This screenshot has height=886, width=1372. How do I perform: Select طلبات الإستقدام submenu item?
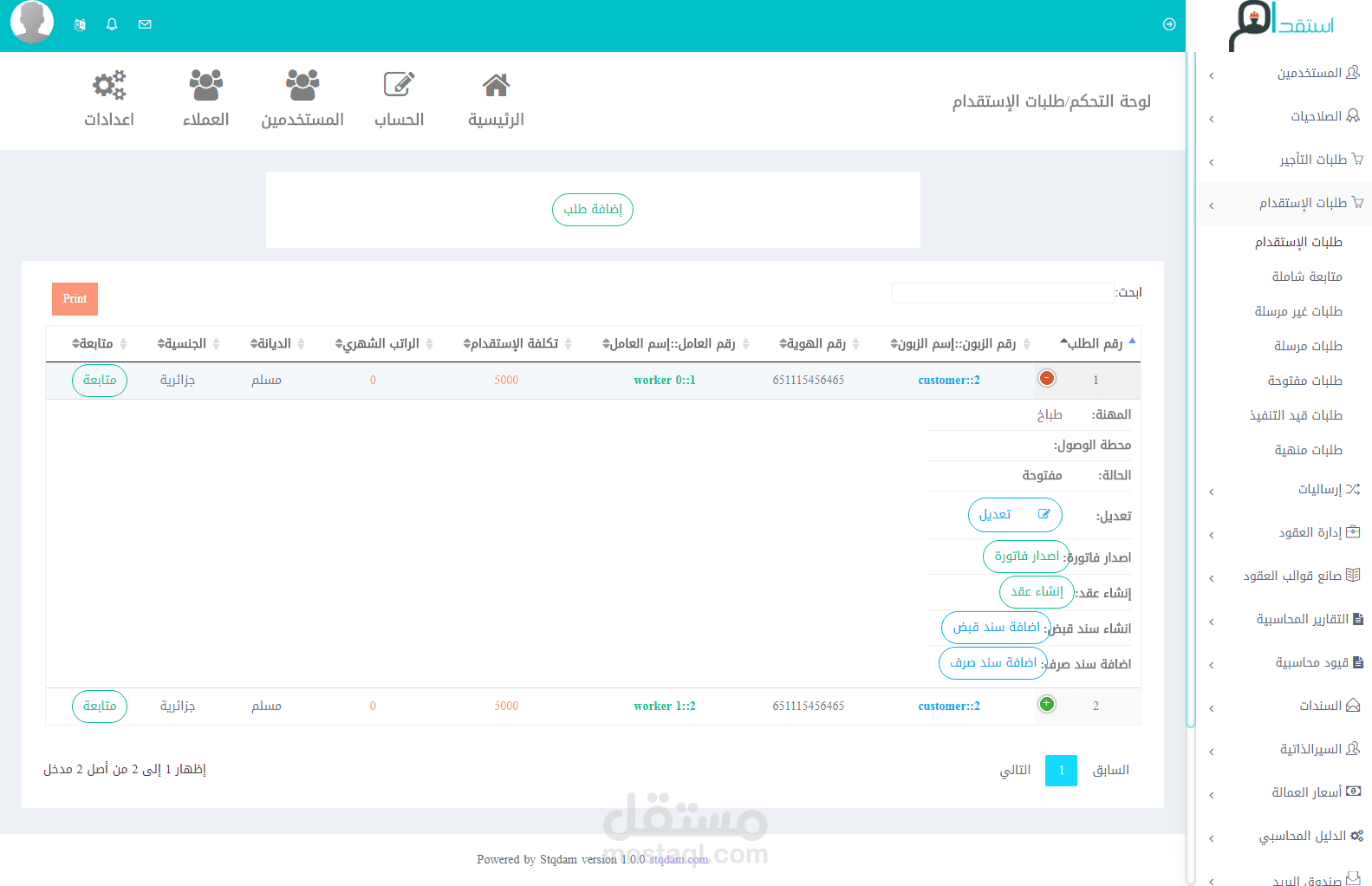click(x=1298, y=243)
